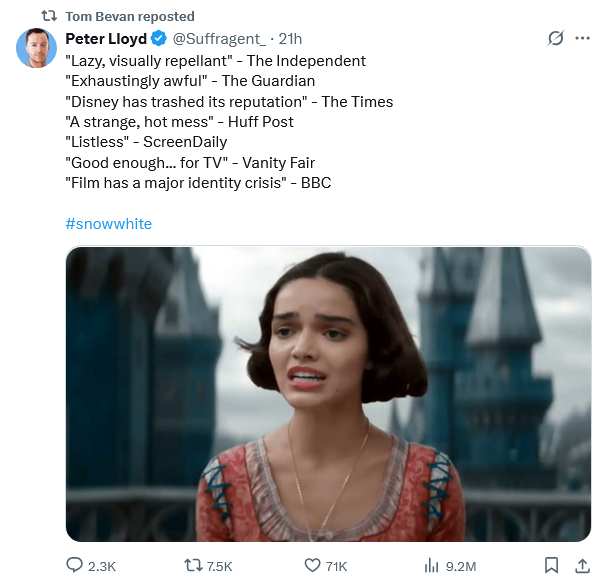This screenshot has height=587, width=609.
Task: Click the blue verified badge beside Peter Lloyd
Action: 158,39
